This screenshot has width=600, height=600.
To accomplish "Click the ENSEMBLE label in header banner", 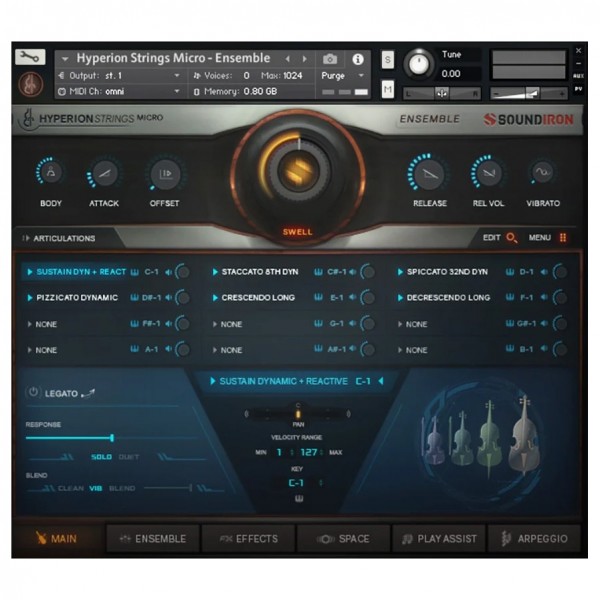I will 429,119.
